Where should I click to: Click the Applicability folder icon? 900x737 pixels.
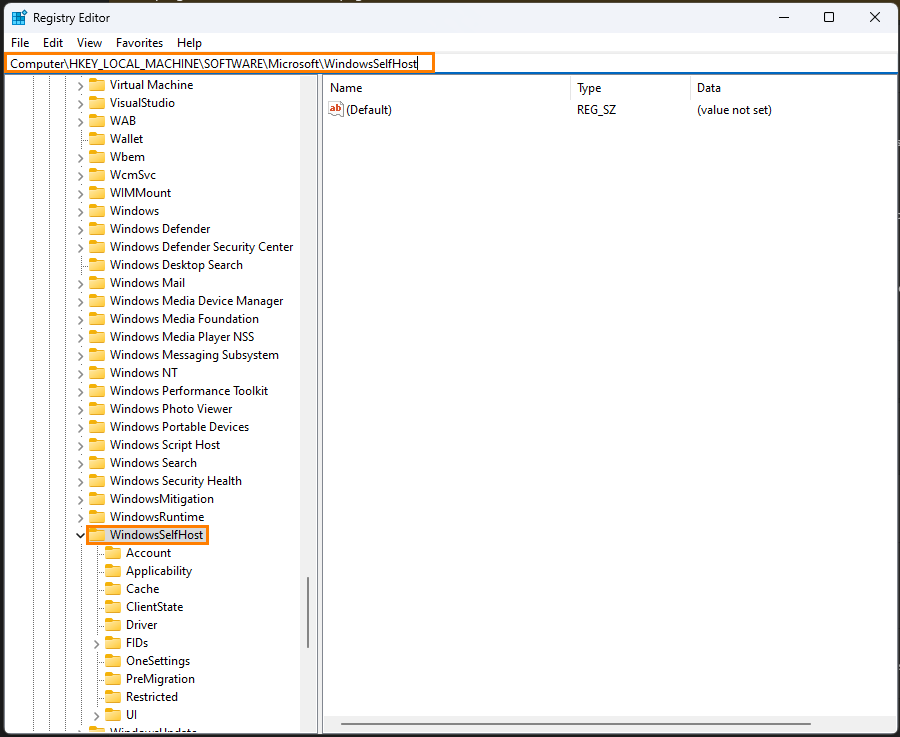[113, 571]
